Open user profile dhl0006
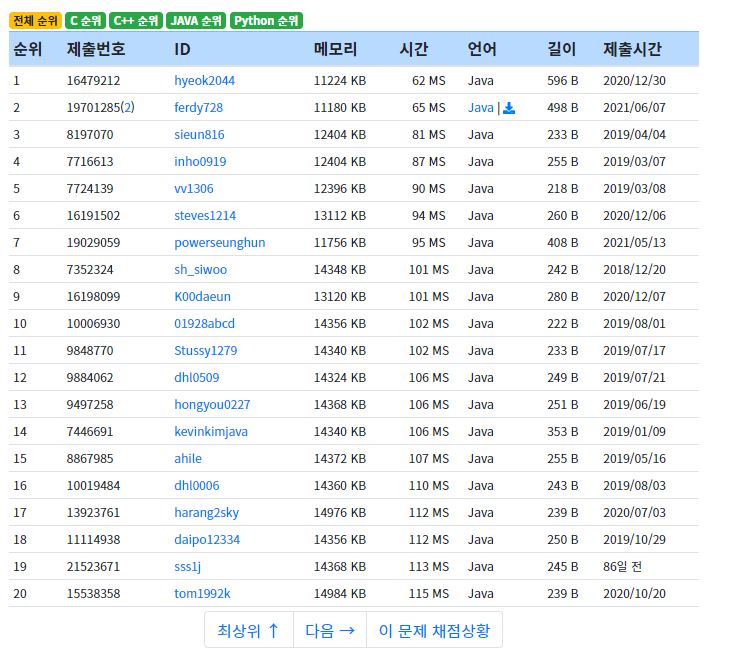Screen dimensions: 729x651 pos(197,485)
